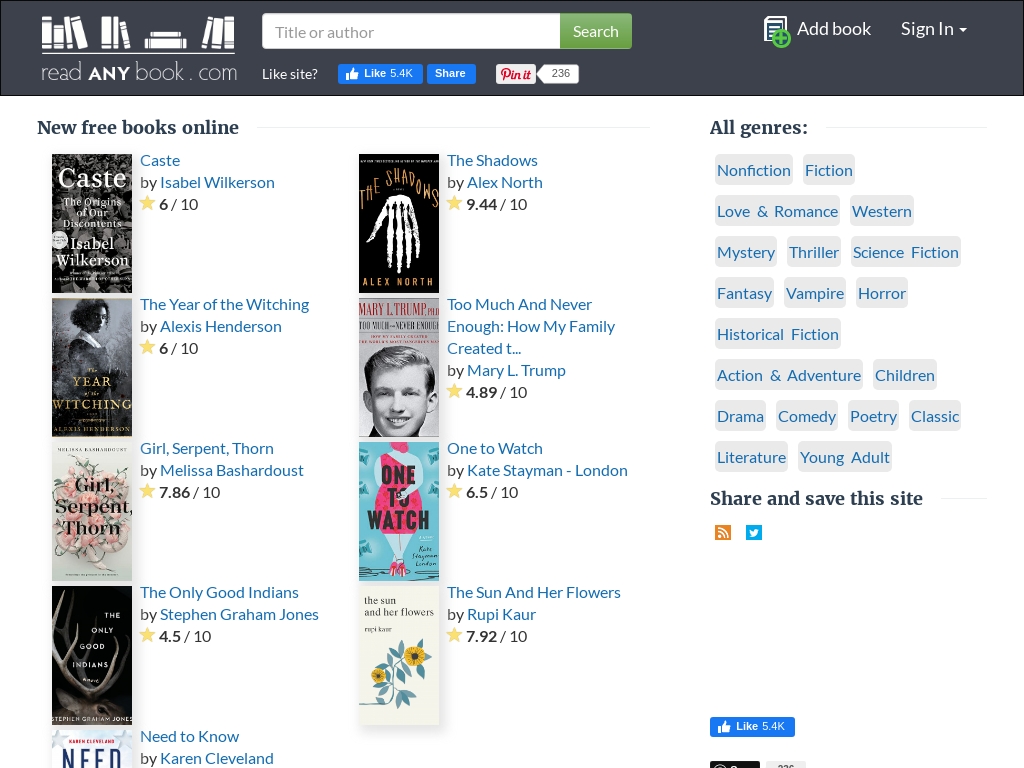Open the Too Much And Never Enough cover
The width and height of the screenshot is (1024, 768).
pyautogui.click(x=399, y=367)
